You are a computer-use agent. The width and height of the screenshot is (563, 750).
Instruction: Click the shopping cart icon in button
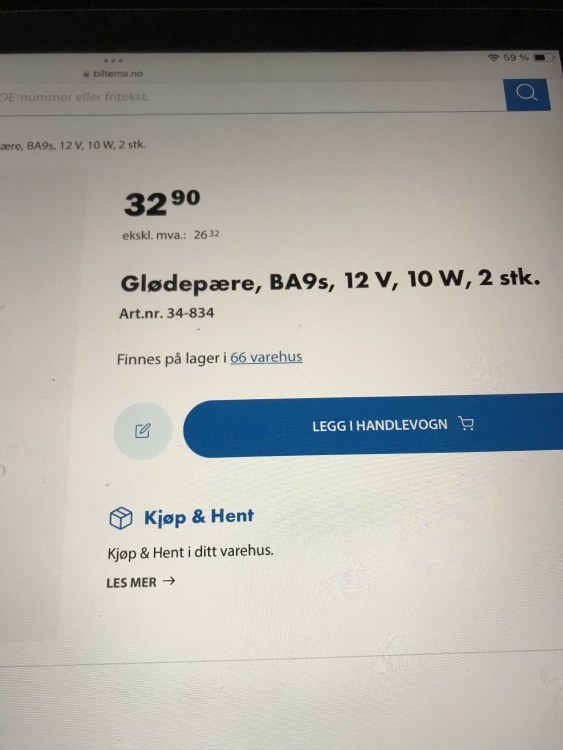[466, 423]
